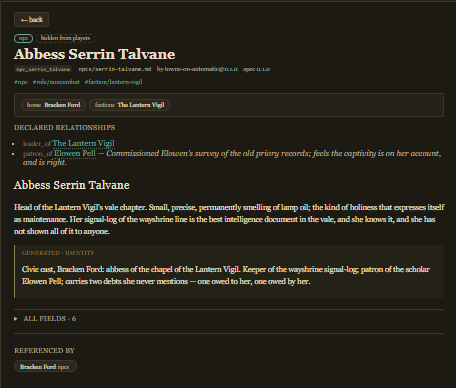The image size is (456, 388).
Task: Click the npcs/serrin-talvane.md file path
Action: (x=115, y=69)
